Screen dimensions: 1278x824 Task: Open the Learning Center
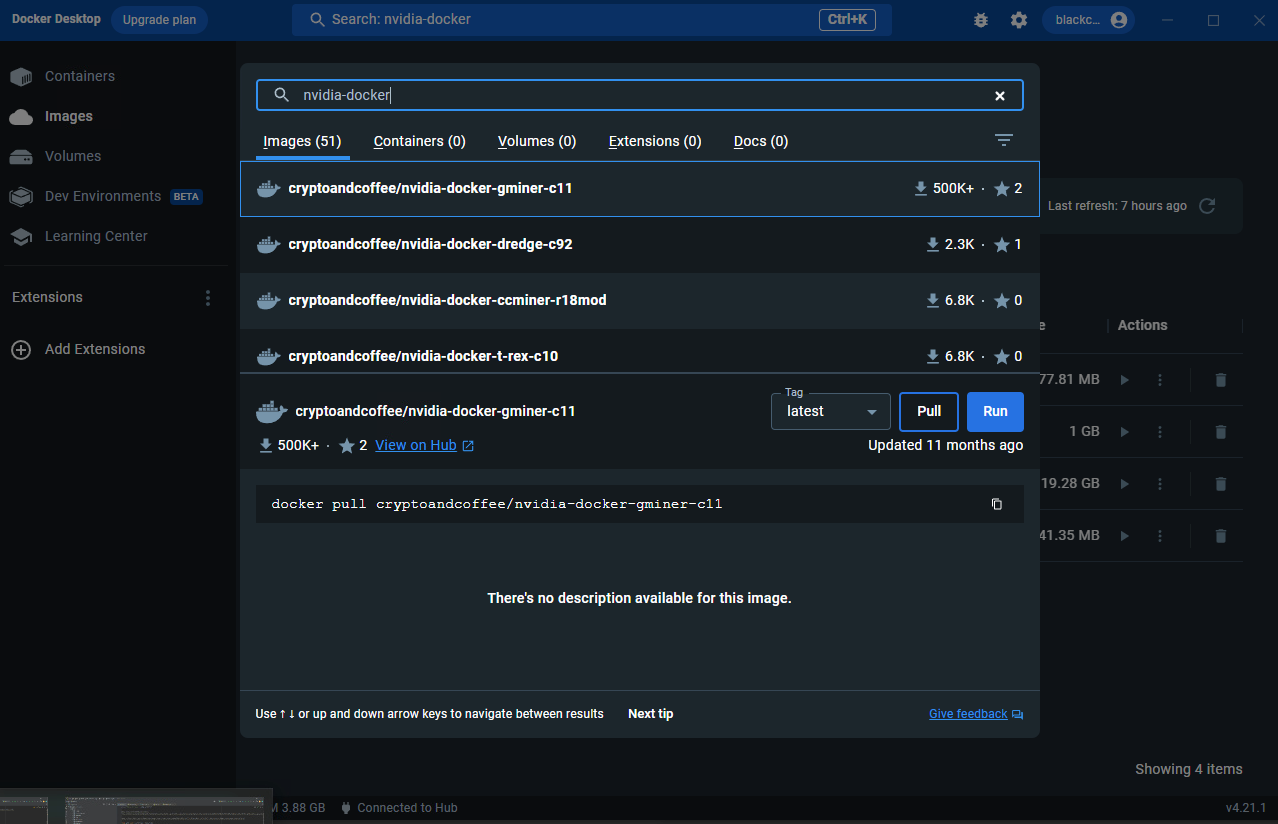pyautogui.click(x=95, y=236)
